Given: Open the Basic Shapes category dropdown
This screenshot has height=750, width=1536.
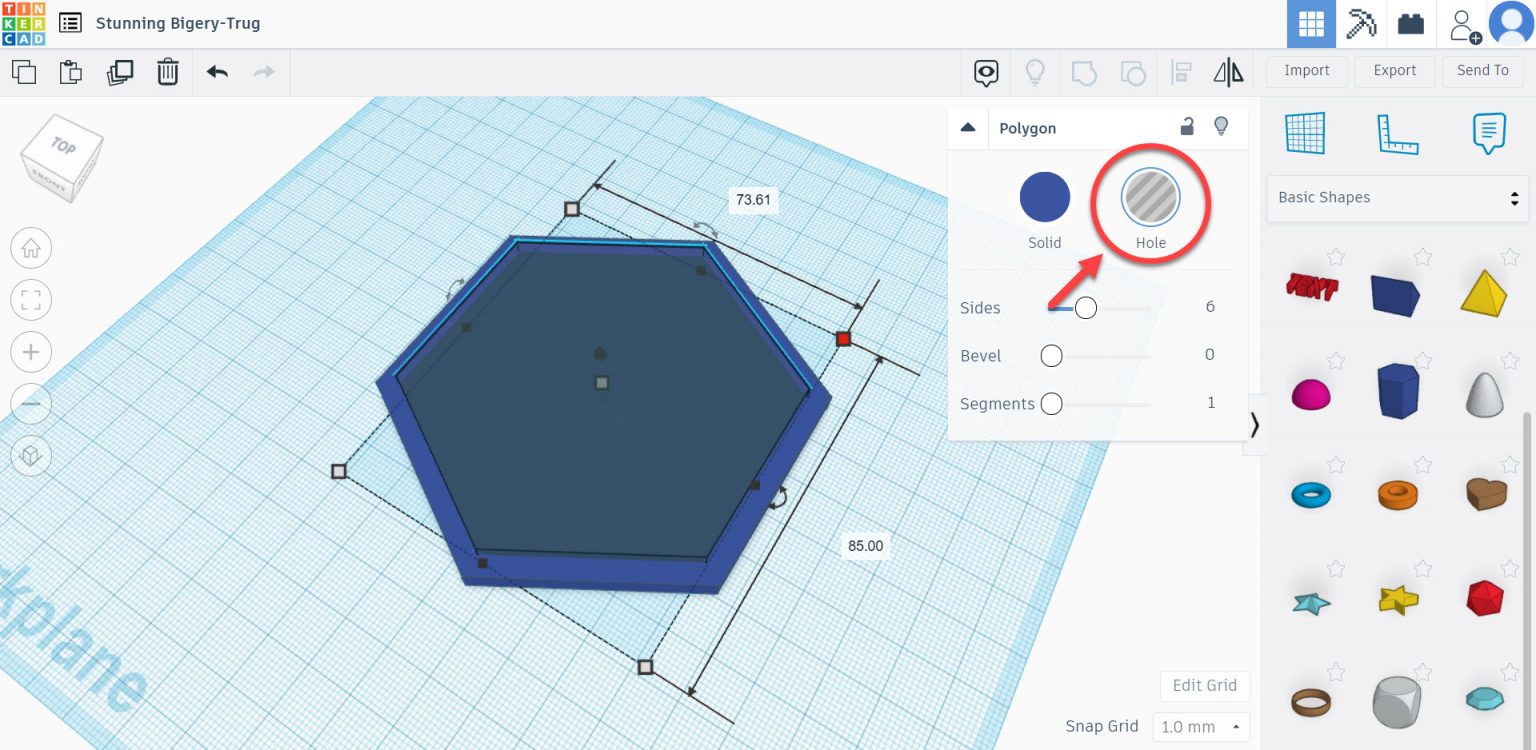Looking at the screenshot, I should coord(1397,197).
